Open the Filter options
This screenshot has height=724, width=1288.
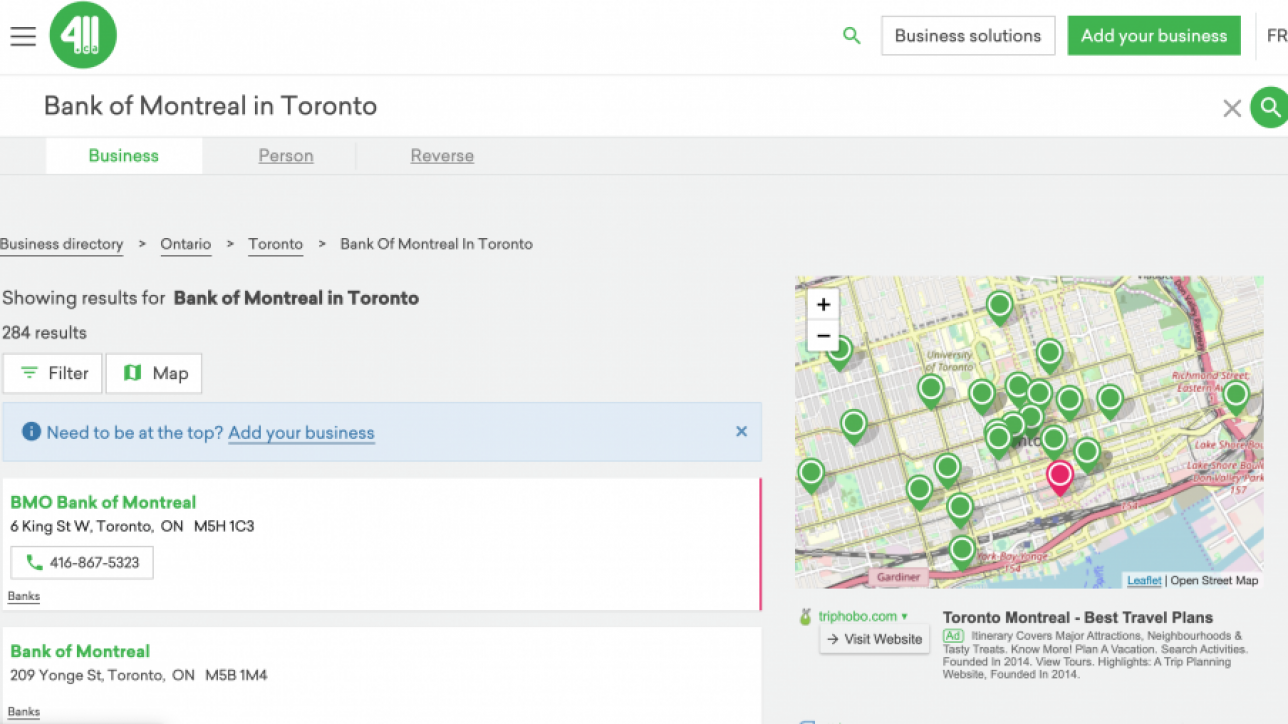[53, 373]
